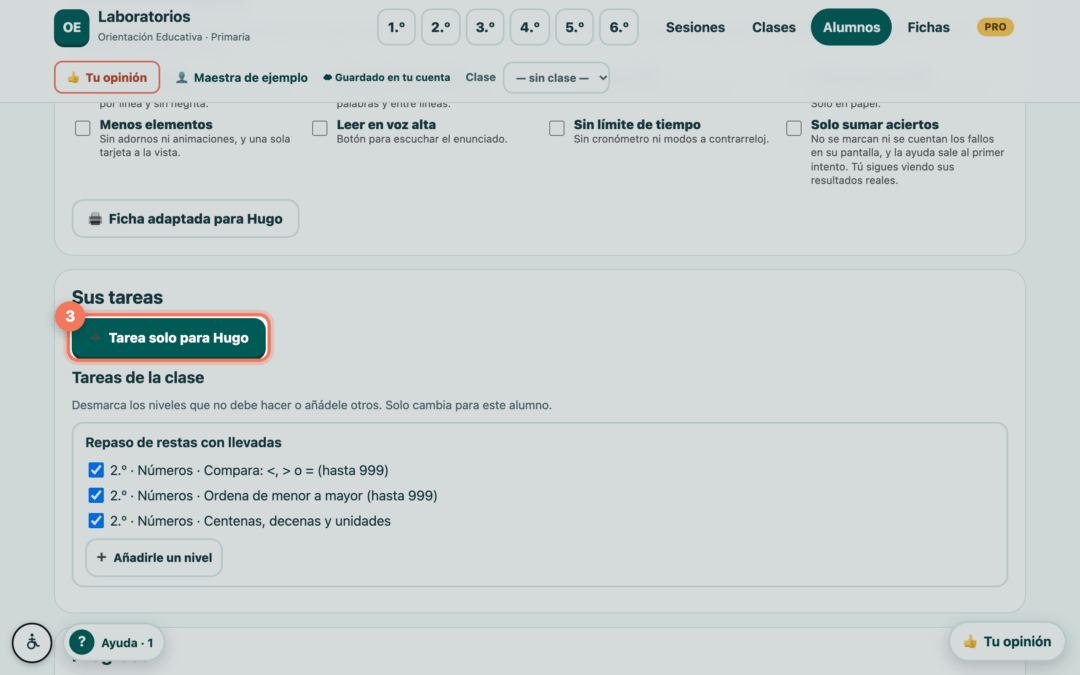Image resolution: width=1080 pixels, height=675 pixels.
Task: Open the Clase dropdown showing sin clase
Action: (557, 78)
